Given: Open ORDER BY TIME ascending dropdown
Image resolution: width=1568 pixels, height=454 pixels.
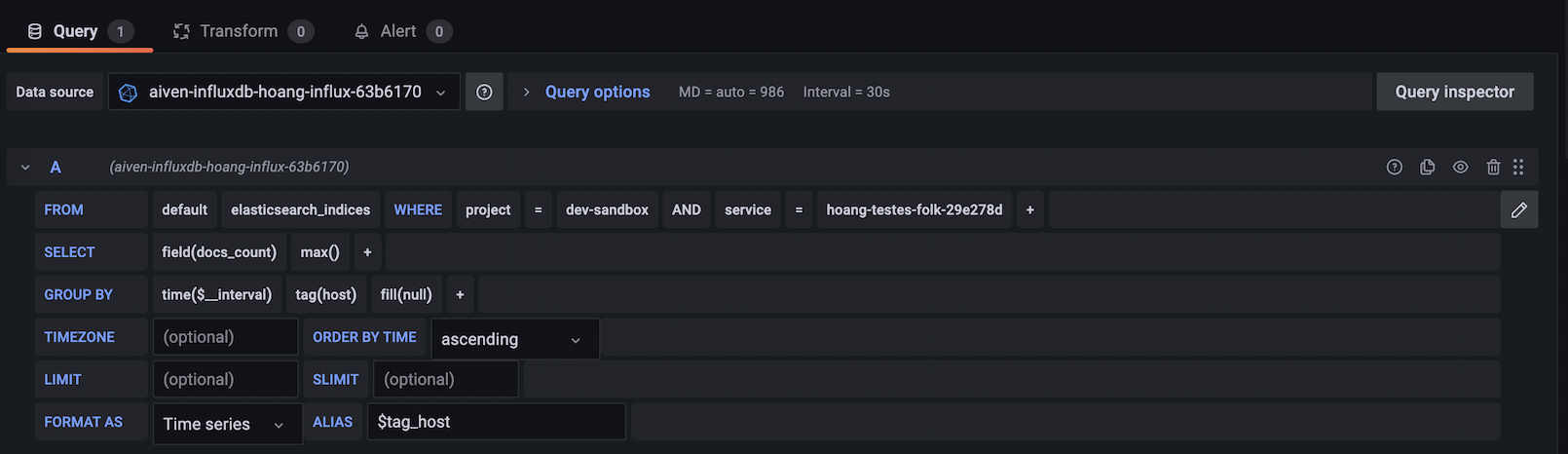Looking at the screenshot, I should [x=514, y=339].
